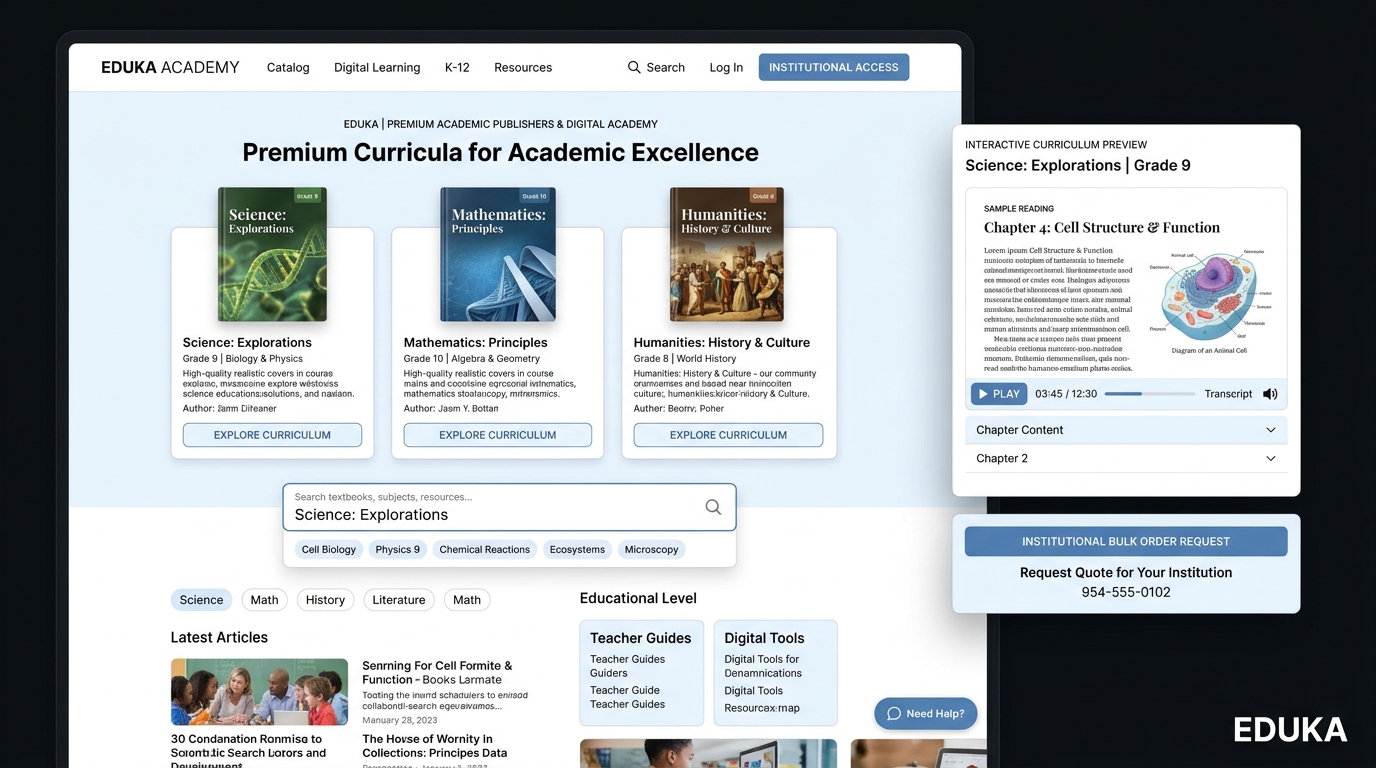Select the Microscopy suggestion chip
The width and height of the screenshot is (1376, 768).
[651, 549]
